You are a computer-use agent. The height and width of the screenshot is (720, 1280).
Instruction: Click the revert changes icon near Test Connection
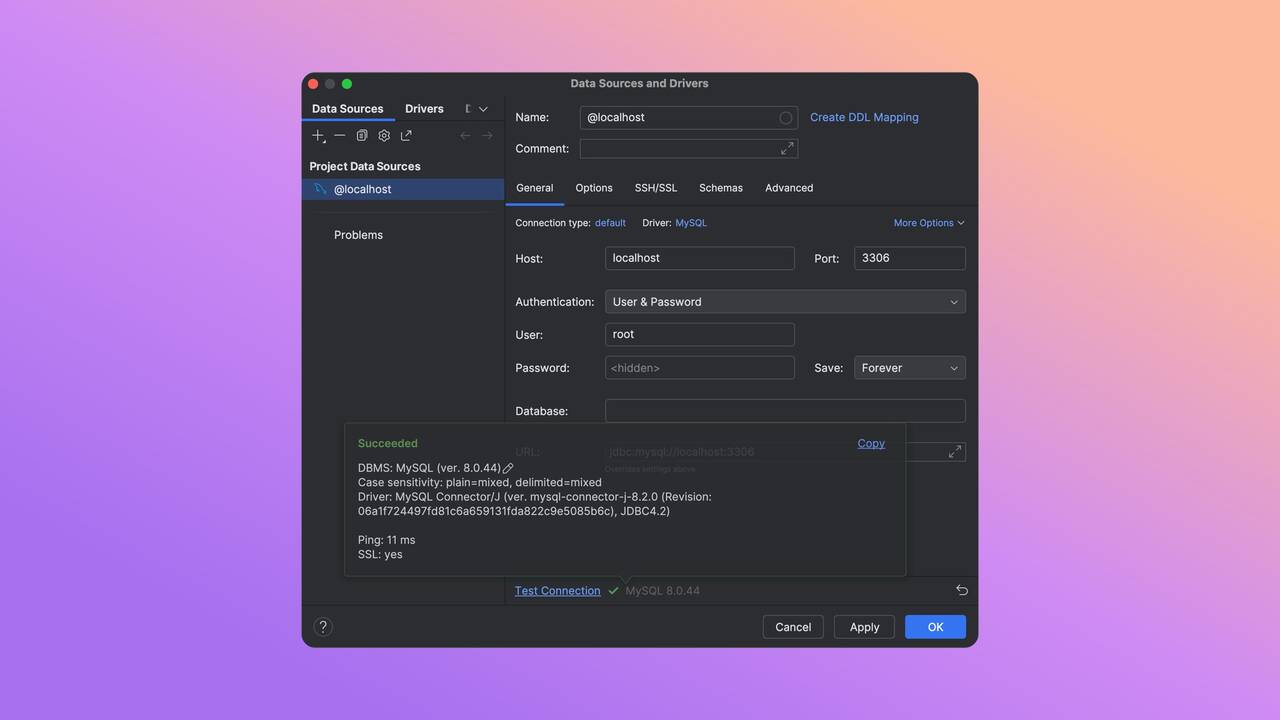(961, 590)
